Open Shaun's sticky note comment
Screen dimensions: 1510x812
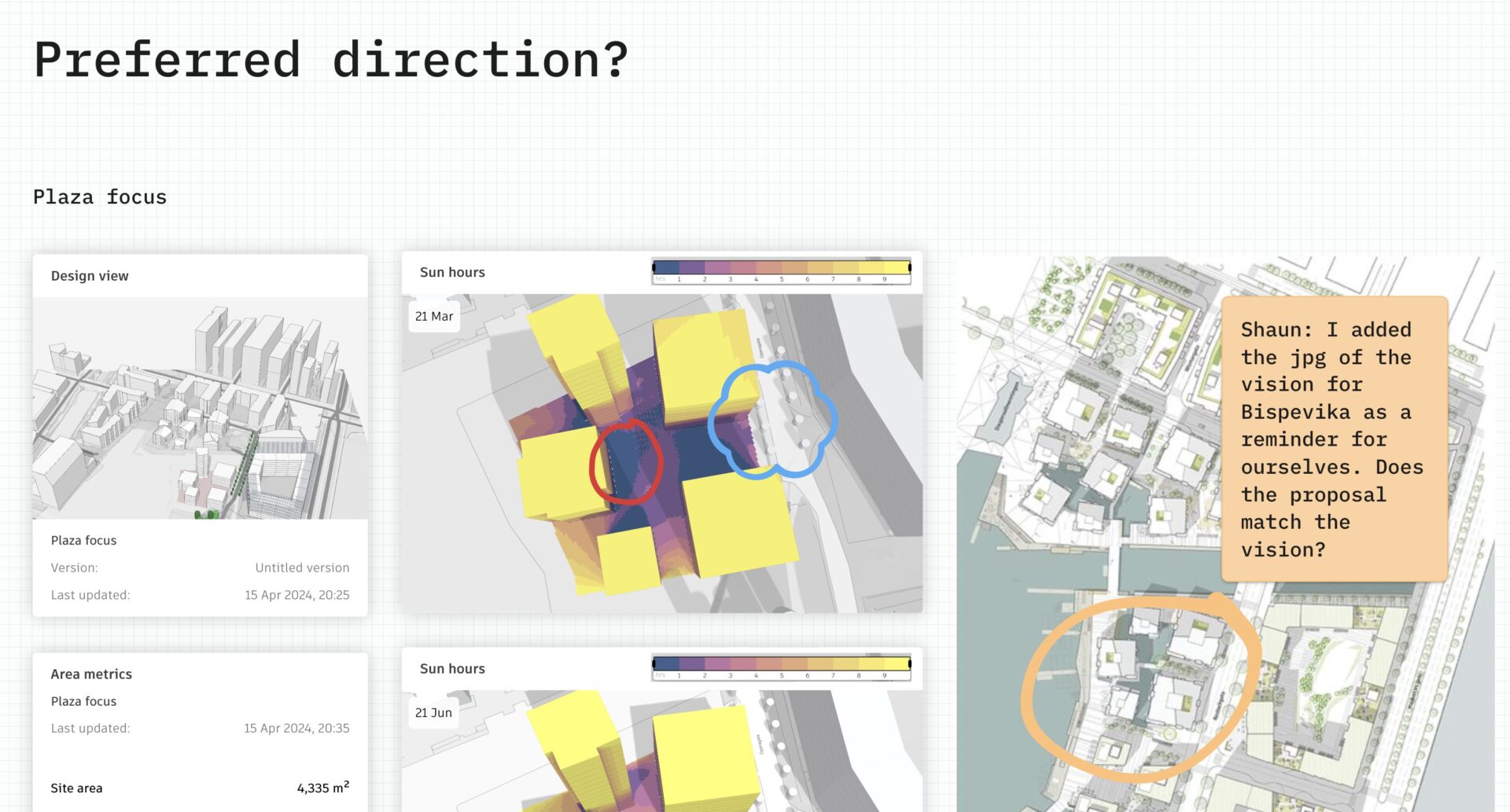[x=1335, y=439]
